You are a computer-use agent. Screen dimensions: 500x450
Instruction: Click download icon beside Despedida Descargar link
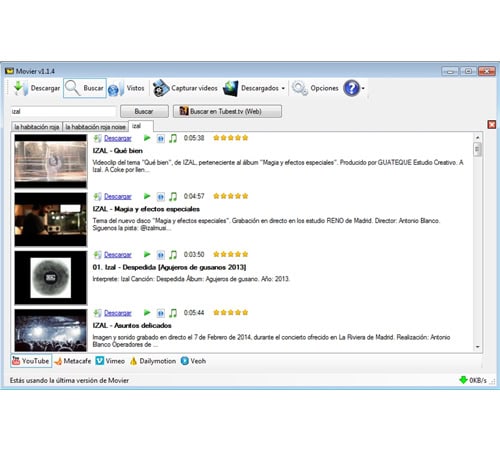(97, 255)
